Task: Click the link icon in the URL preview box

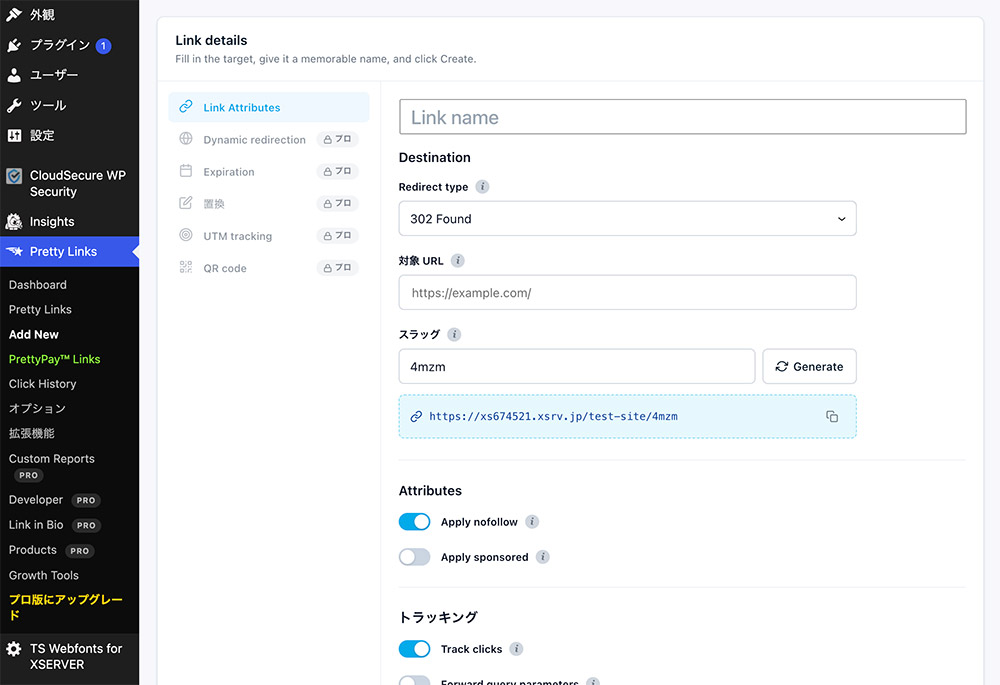Action: (x=416, y=416)
